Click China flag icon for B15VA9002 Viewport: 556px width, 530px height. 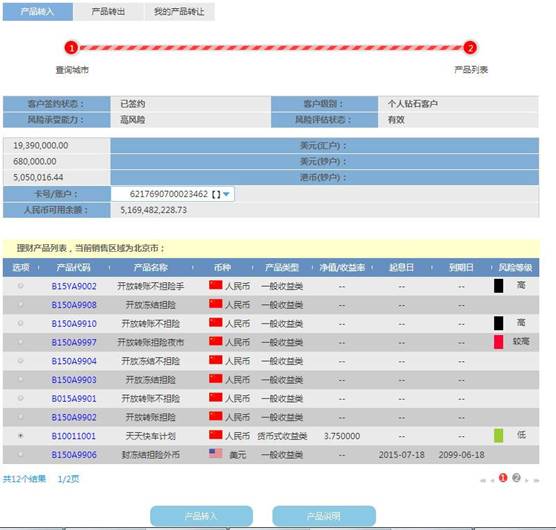pos(216,285)
